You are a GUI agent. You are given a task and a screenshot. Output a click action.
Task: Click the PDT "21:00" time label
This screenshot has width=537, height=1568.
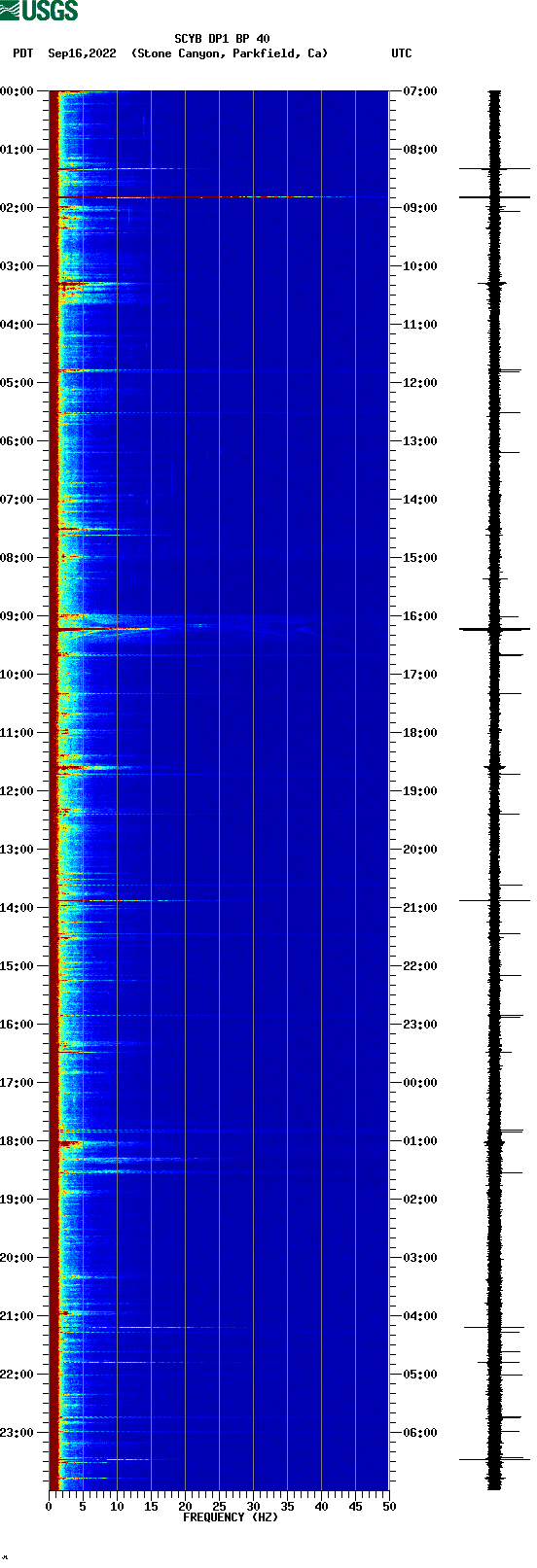(x=18, y=1316)
